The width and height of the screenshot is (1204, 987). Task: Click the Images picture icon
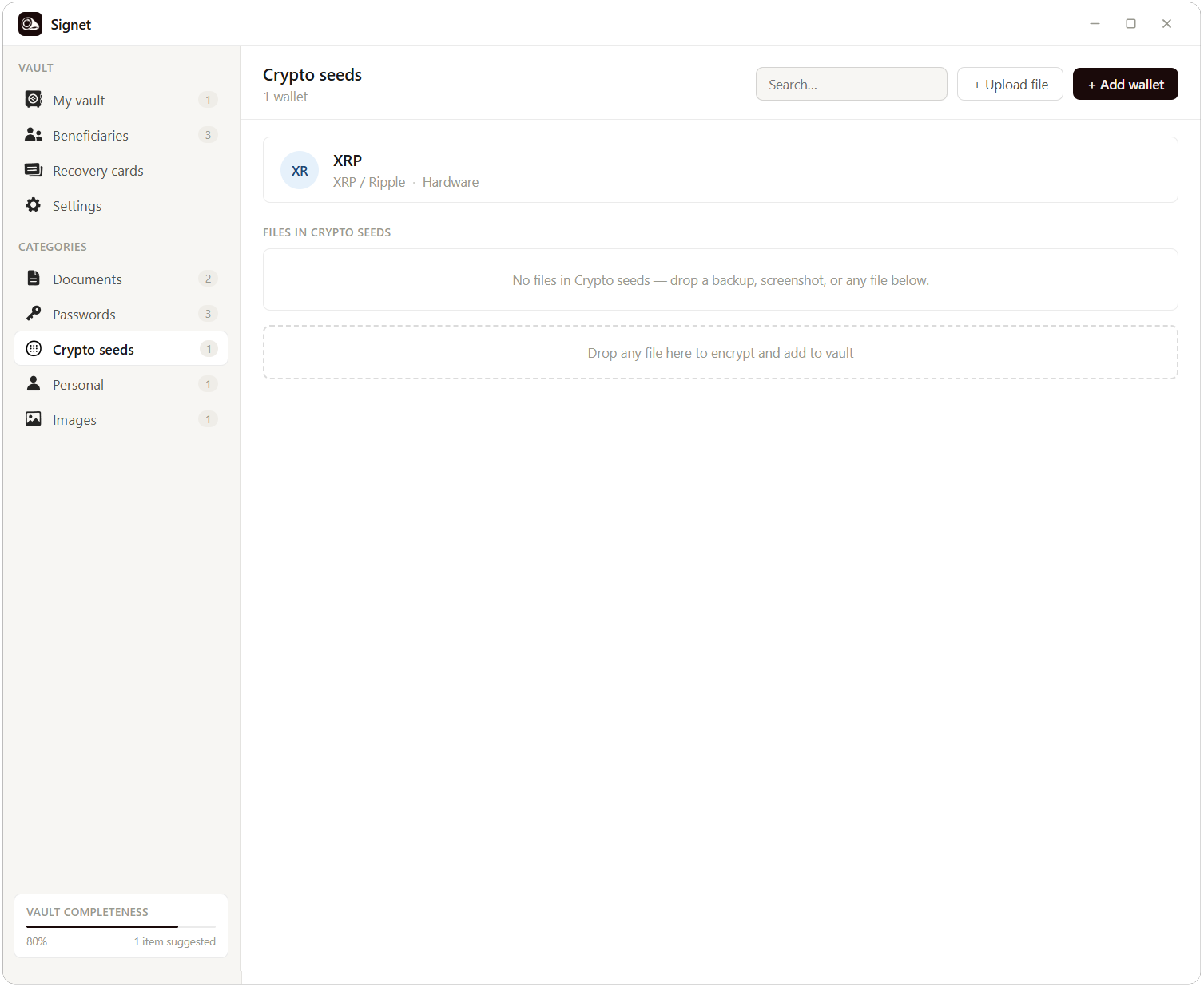coord(34,419)
